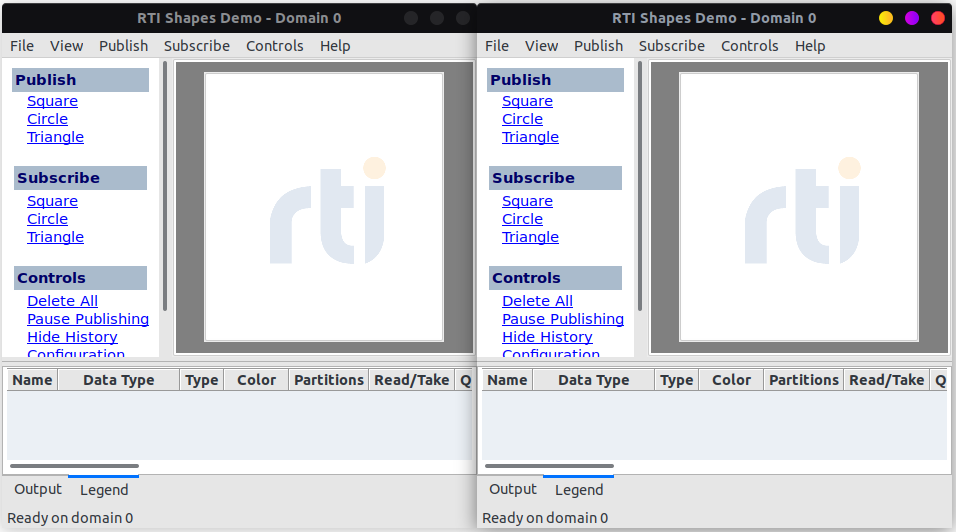Open View menu in right window
956x532 pixels.
tap(541, 46)
